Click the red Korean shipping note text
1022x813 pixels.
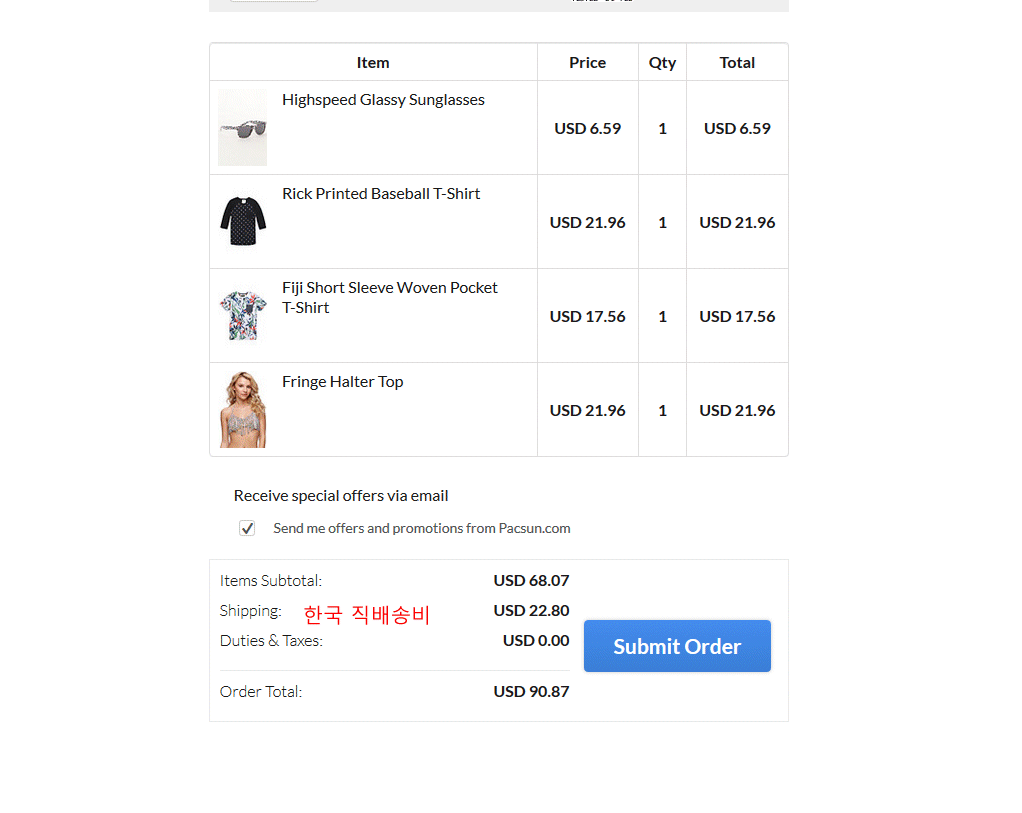[366, 614]
